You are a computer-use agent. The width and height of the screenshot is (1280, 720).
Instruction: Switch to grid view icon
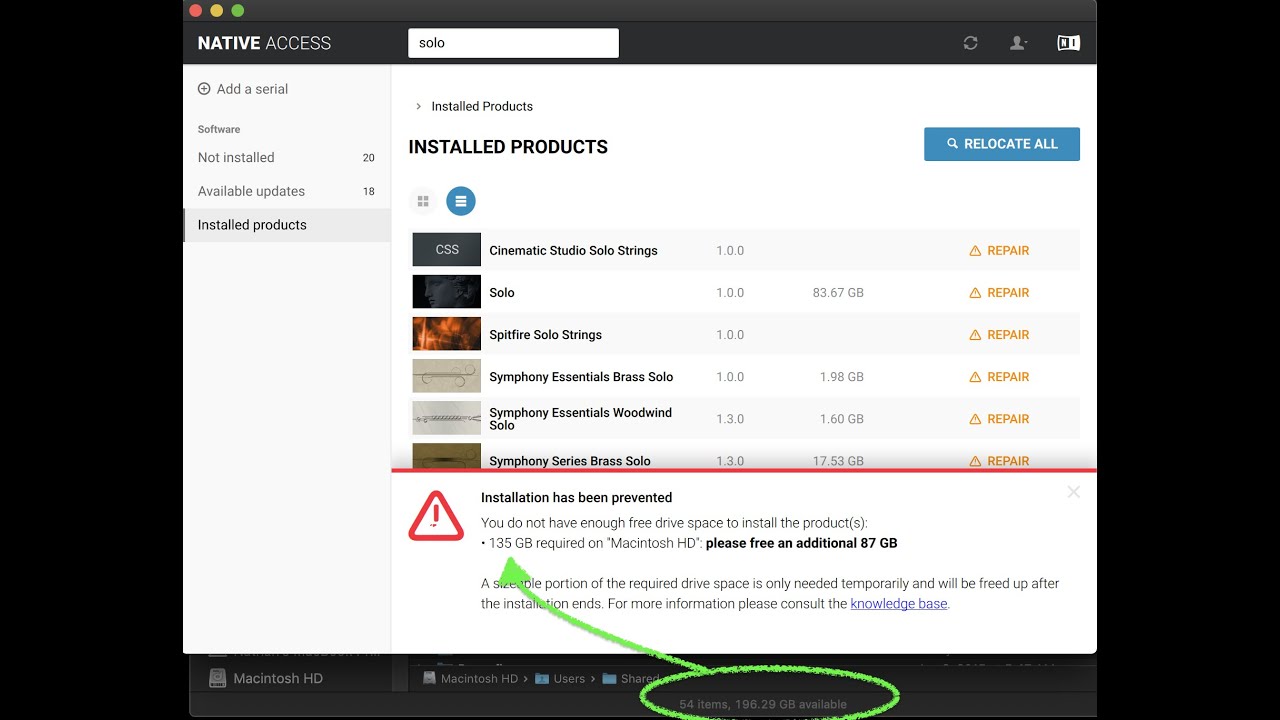pos(423,201)
